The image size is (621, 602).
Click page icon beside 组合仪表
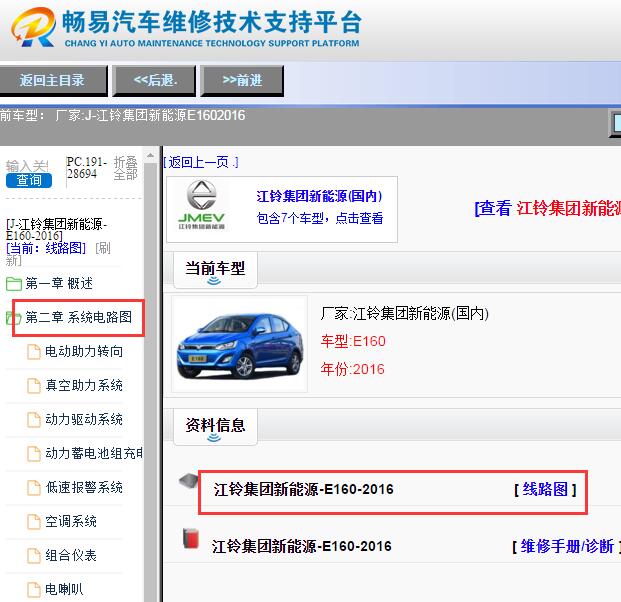(34, 556)
